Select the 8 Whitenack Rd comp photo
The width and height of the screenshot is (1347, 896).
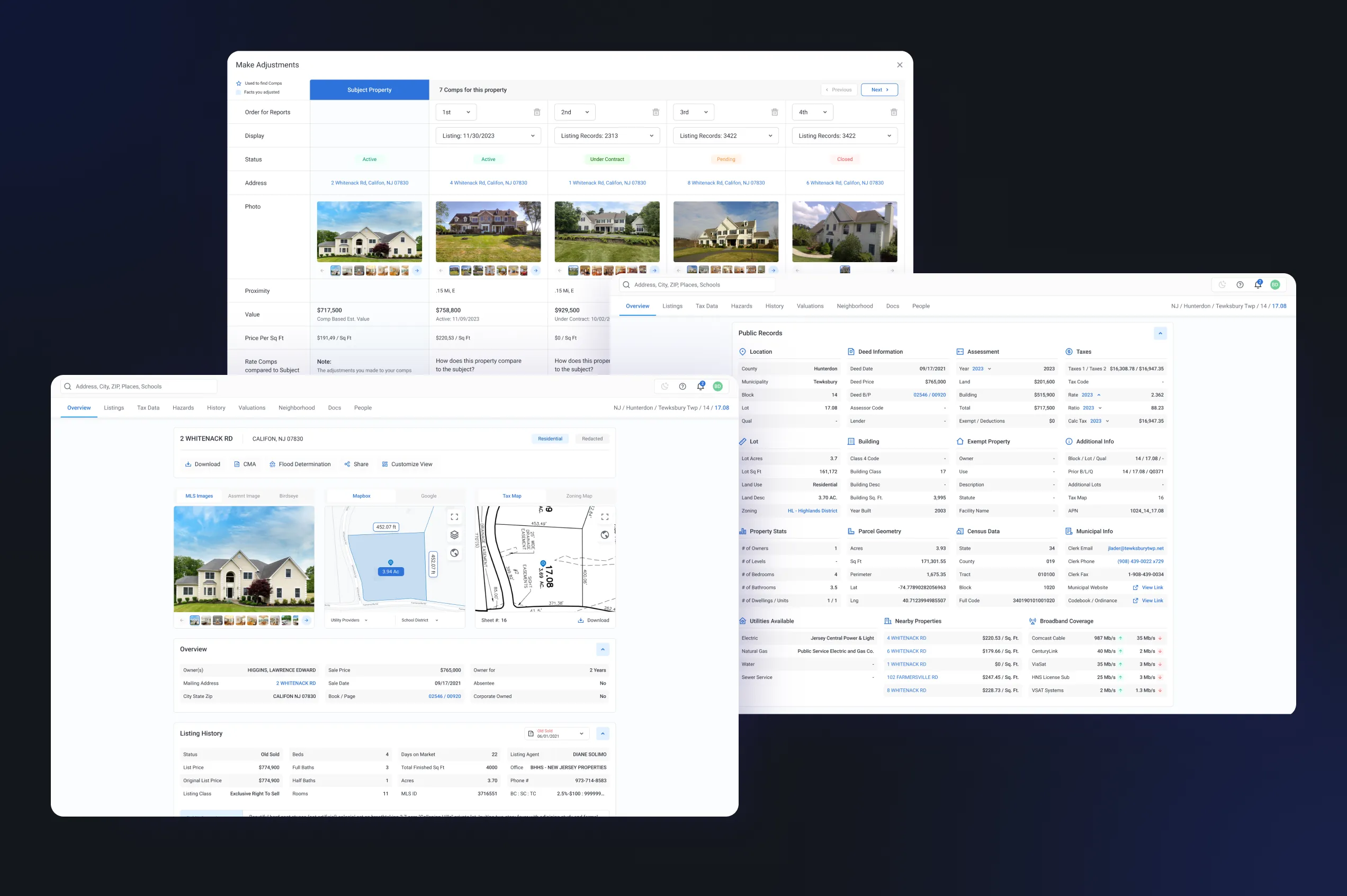725,231
